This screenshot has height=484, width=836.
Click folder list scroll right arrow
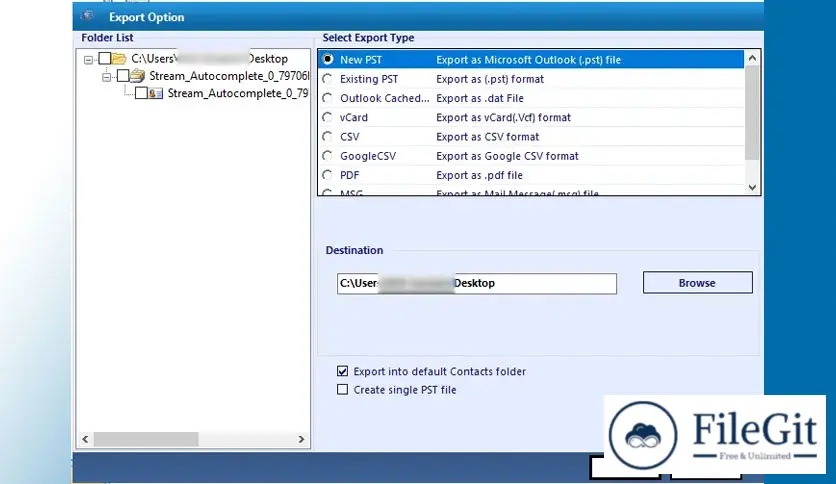pos(301,439)
